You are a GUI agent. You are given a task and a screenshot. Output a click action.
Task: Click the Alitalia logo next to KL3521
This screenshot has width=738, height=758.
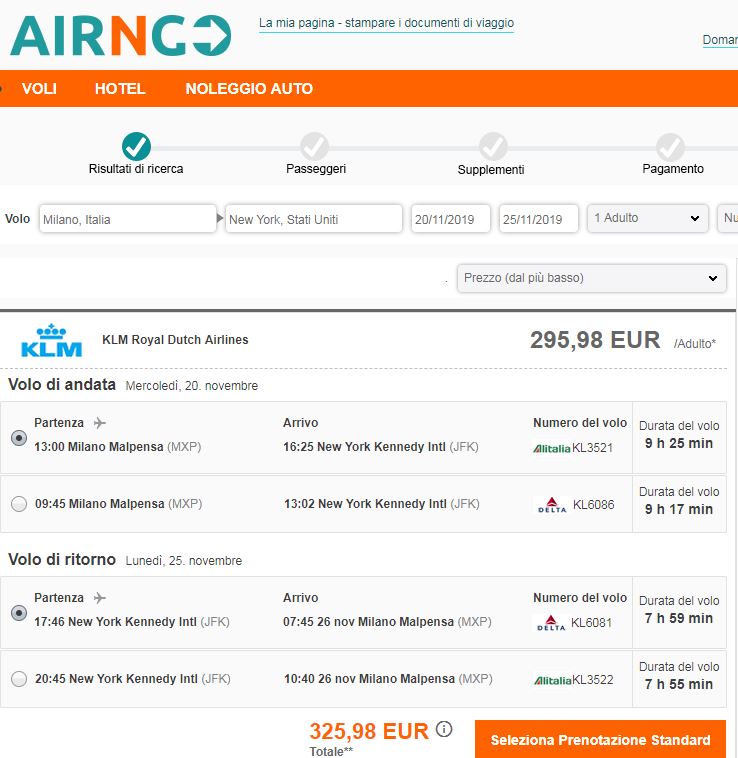tap(551, 449)
